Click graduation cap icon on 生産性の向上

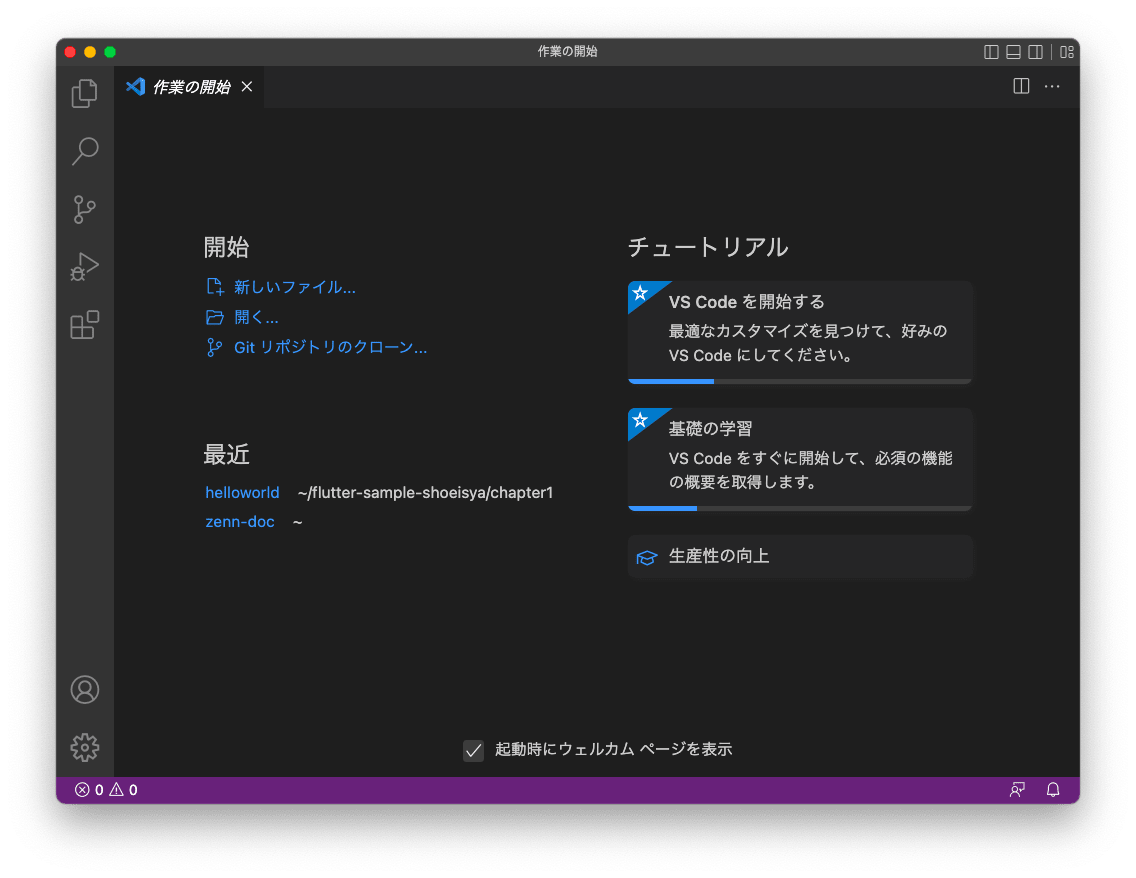click(646, 557)
